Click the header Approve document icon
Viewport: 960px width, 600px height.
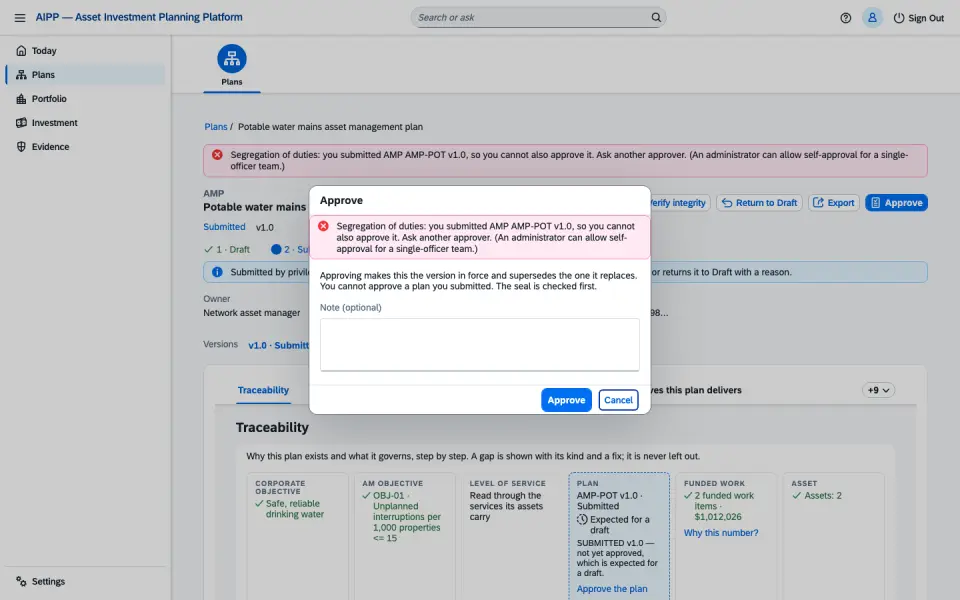coord(876,203)
